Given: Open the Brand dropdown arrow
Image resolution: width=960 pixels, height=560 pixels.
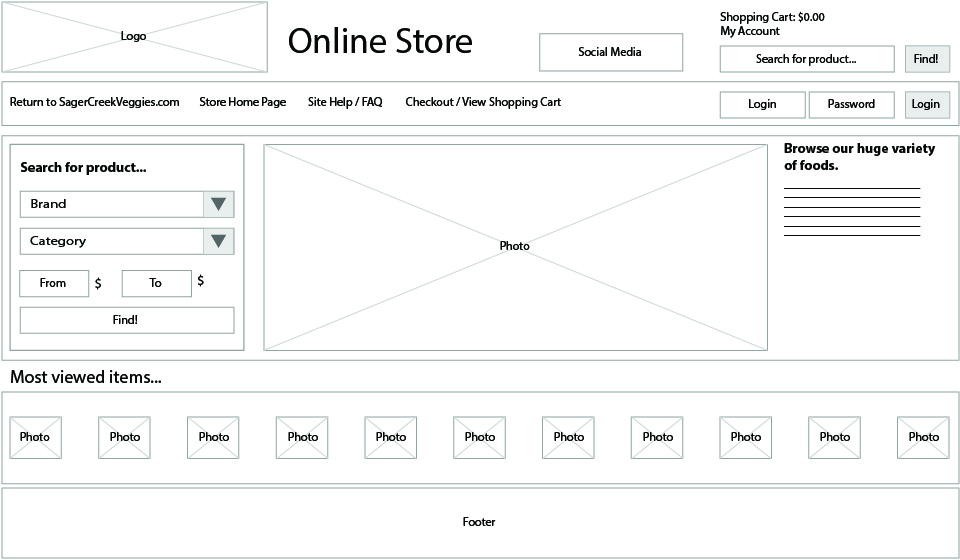Looking at the screenshot, I should tap(218, 204).
